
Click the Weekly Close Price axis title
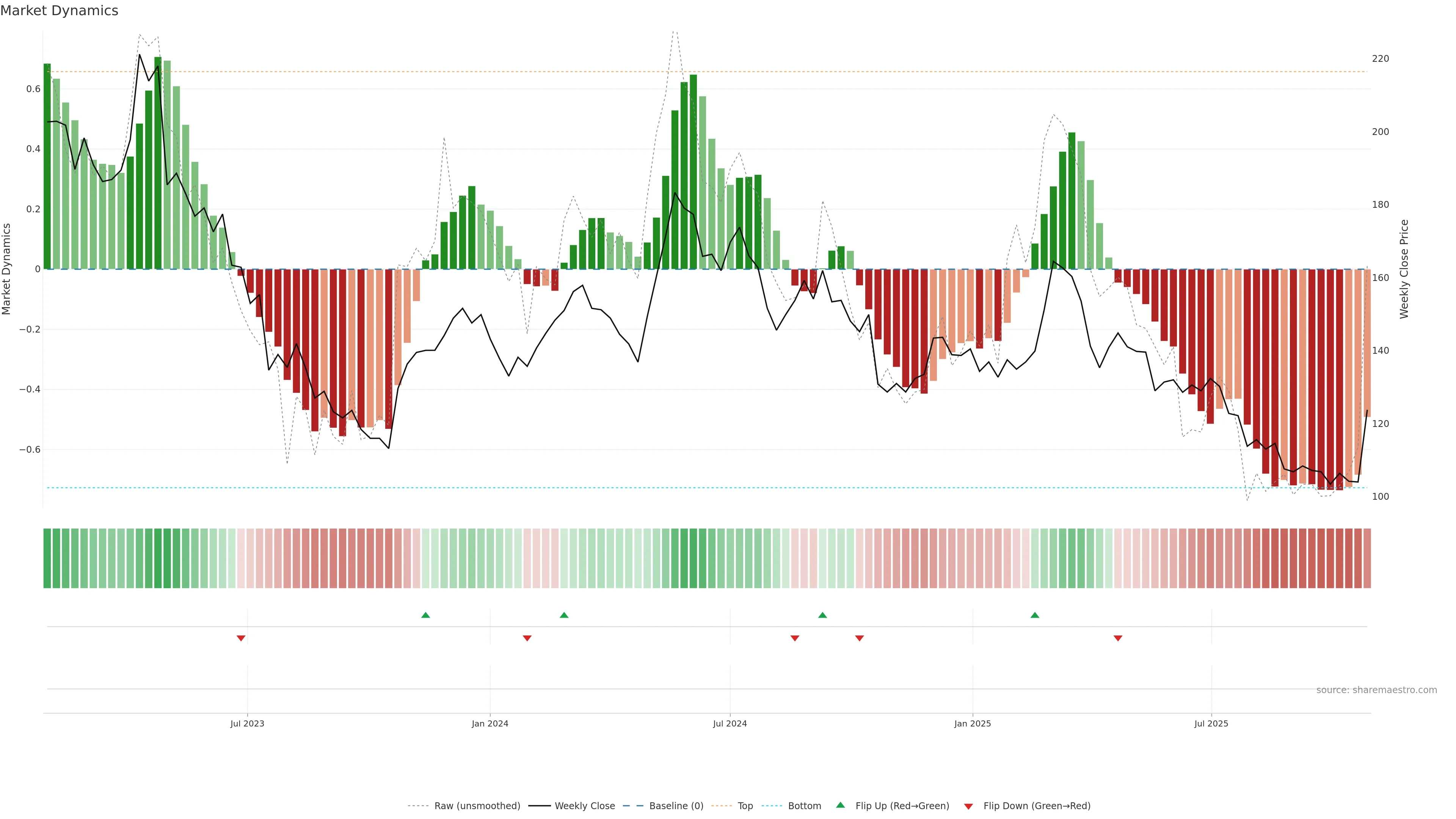(1404, 269)
